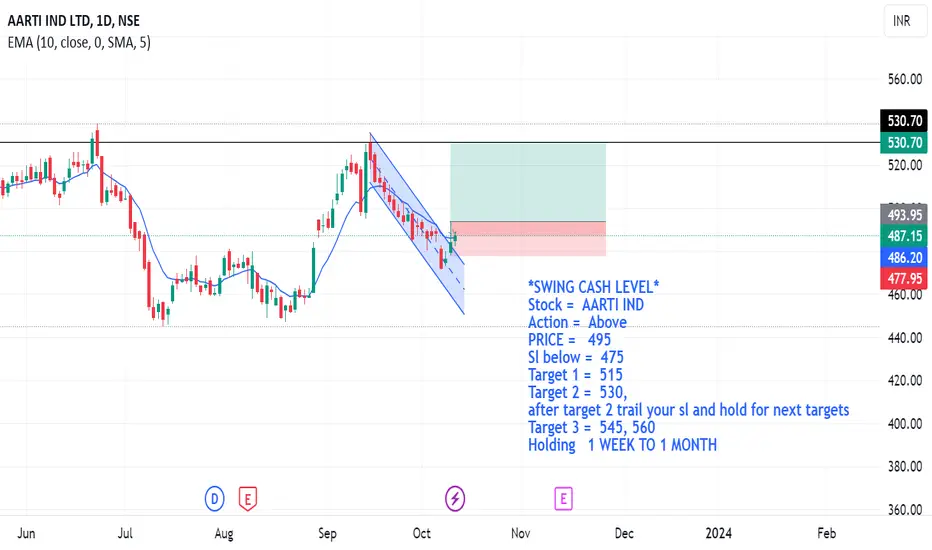
Task: Click the blue D dividend marker
Action: (x=215, y=499)
